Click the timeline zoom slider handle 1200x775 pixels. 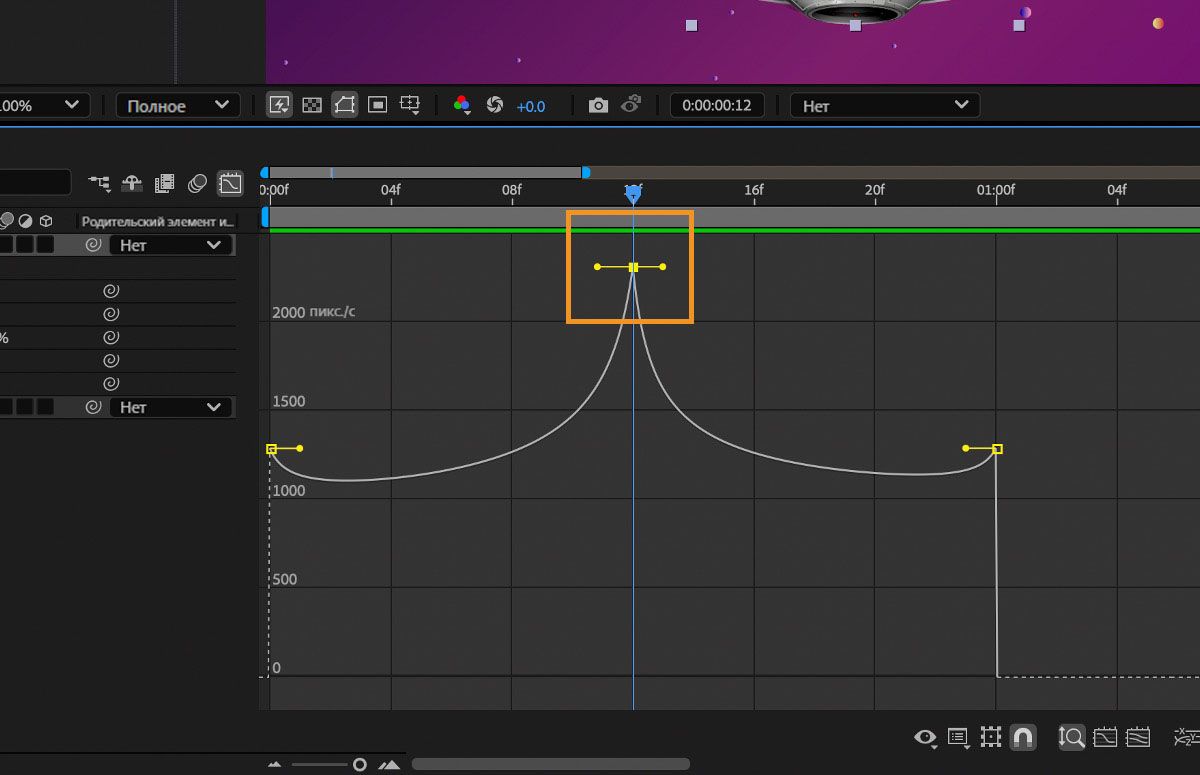[x=360, y=765]
